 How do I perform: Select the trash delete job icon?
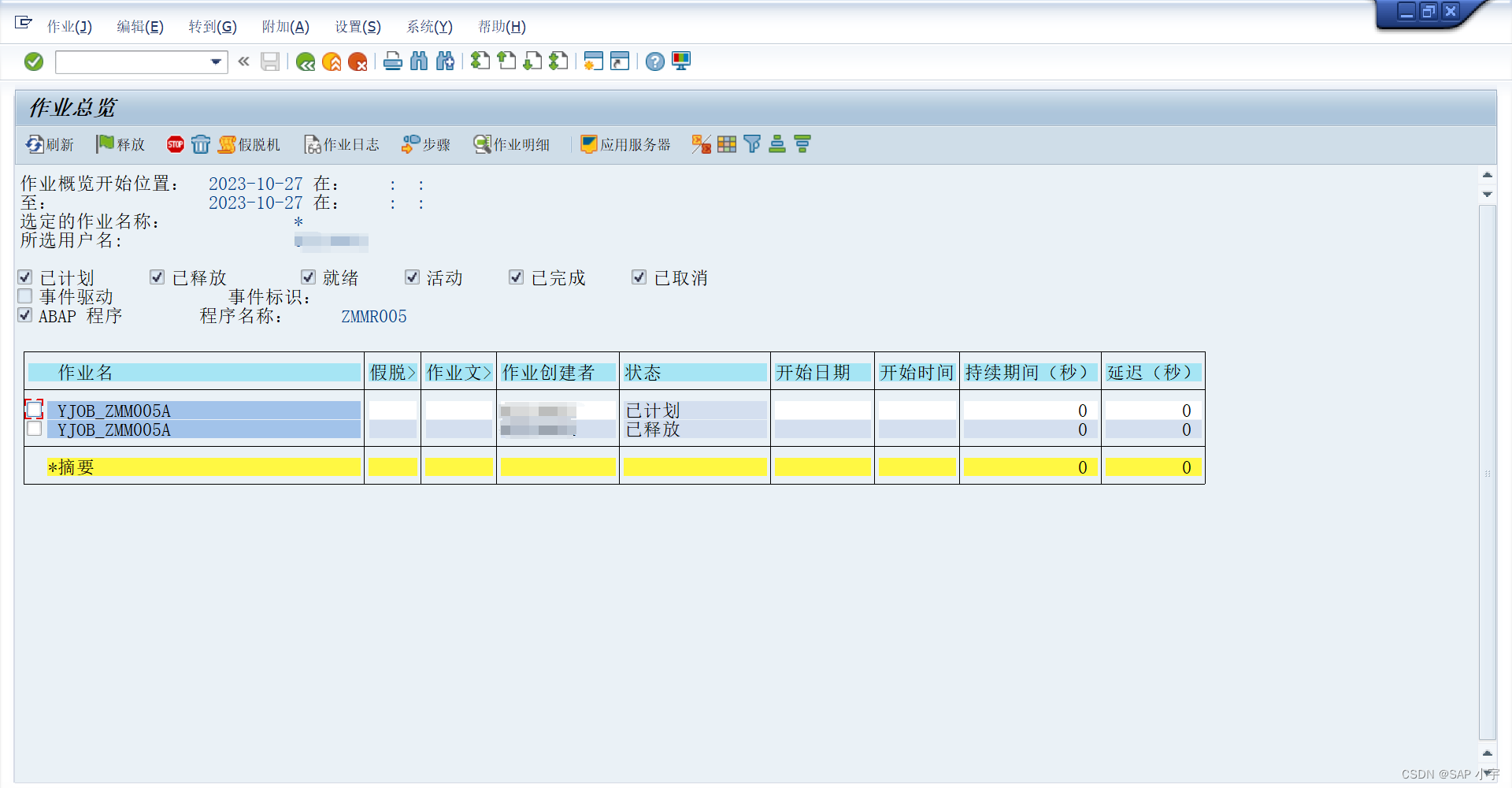tap(202, 144)
